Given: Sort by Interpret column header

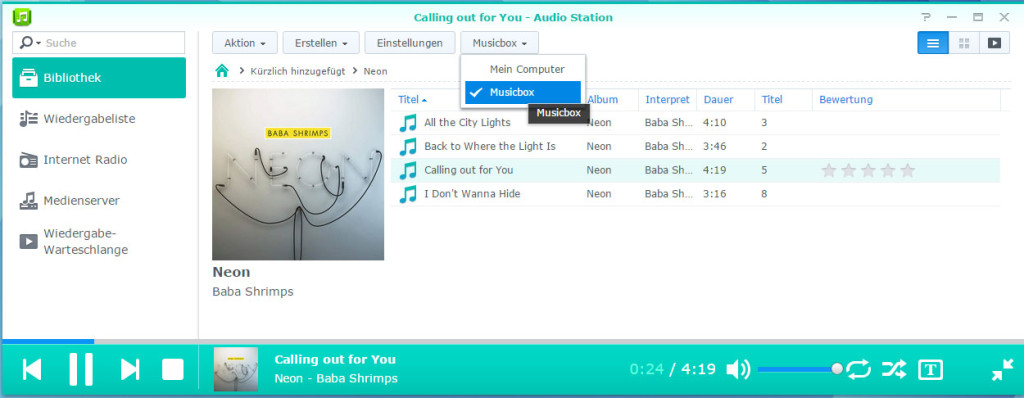Looking at the screenshot, I should click(667, 100).
